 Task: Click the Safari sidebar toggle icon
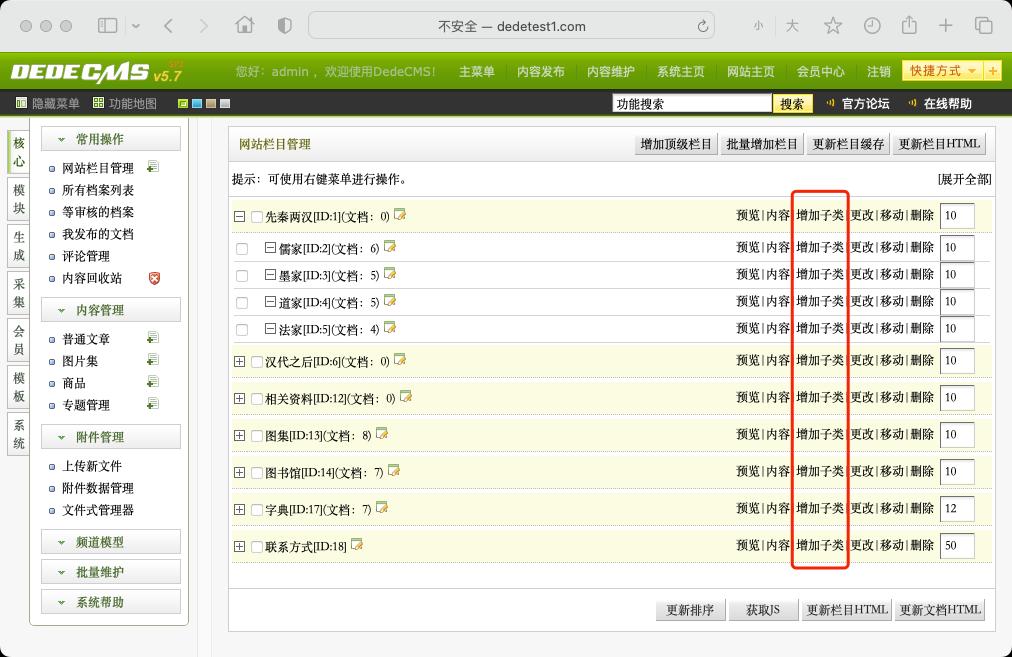107,26
